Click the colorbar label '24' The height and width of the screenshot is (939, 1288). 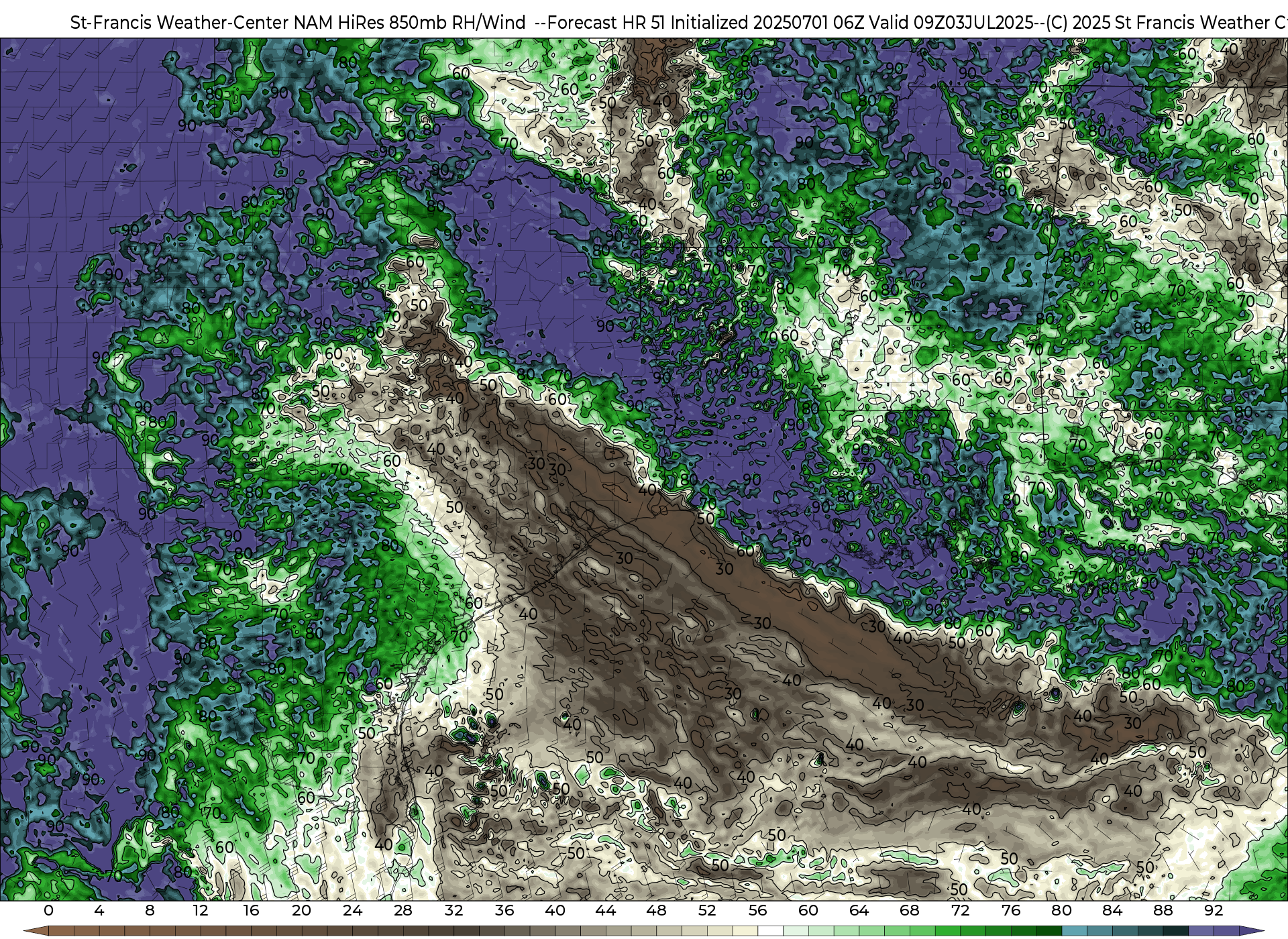point(352,910)
